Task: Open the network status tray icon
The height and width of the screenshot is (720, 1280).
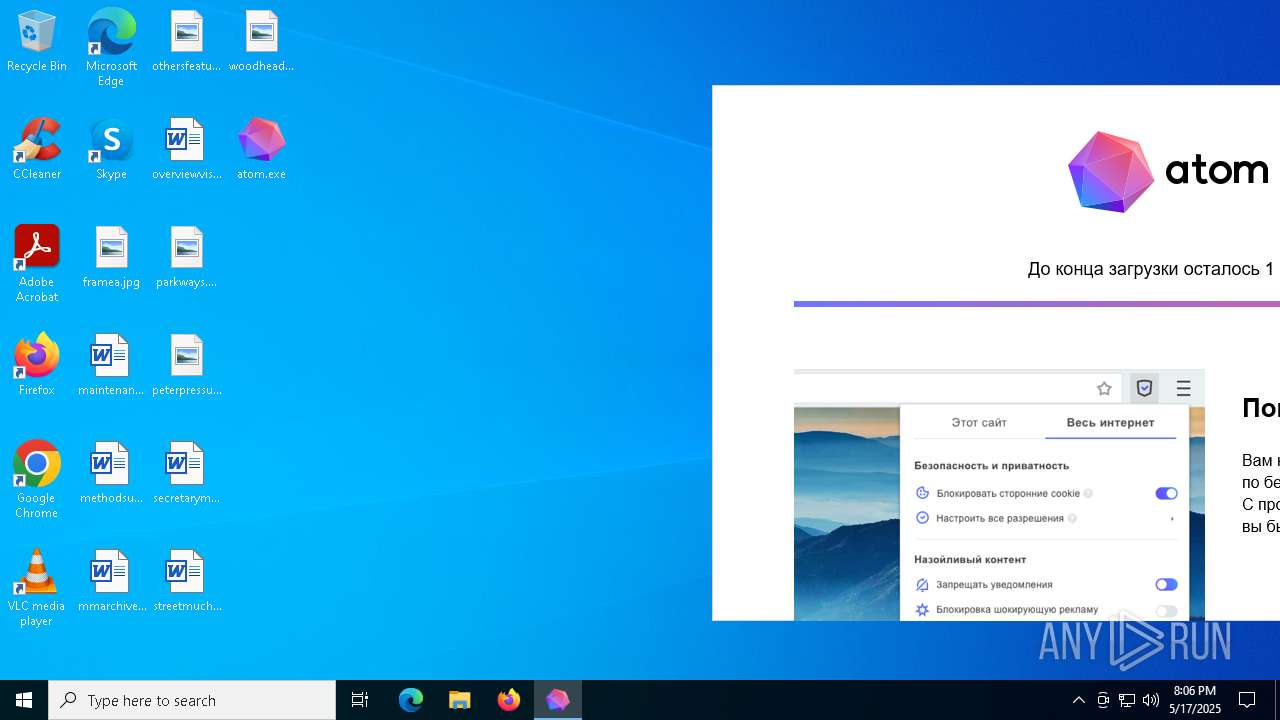Action: [x=1127, y=700]
